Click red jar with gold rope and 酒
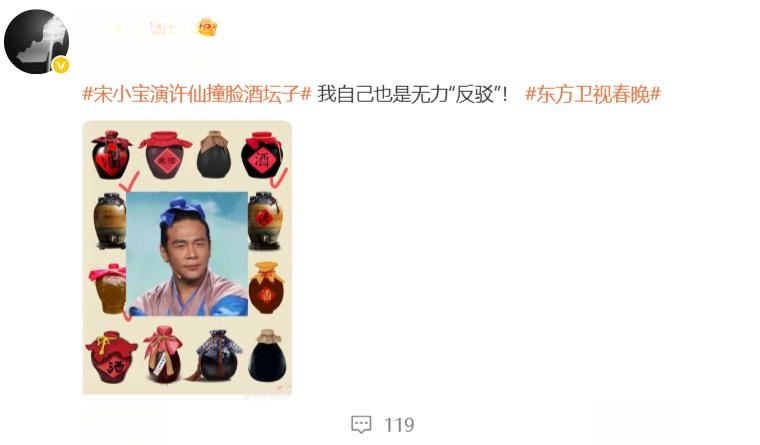 coord(111,357)
